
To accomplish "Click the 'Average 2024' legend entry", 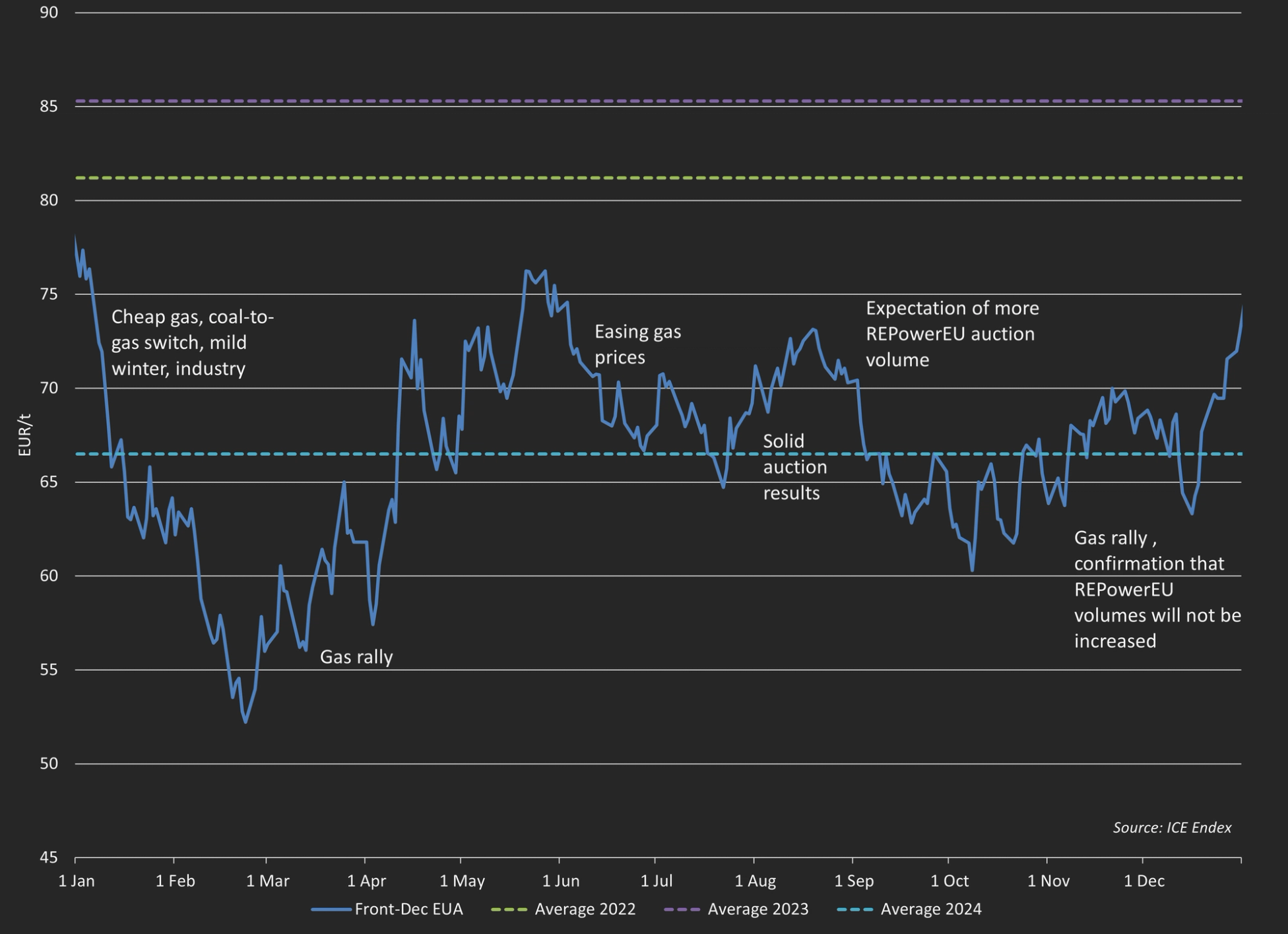I will point(909,909).
